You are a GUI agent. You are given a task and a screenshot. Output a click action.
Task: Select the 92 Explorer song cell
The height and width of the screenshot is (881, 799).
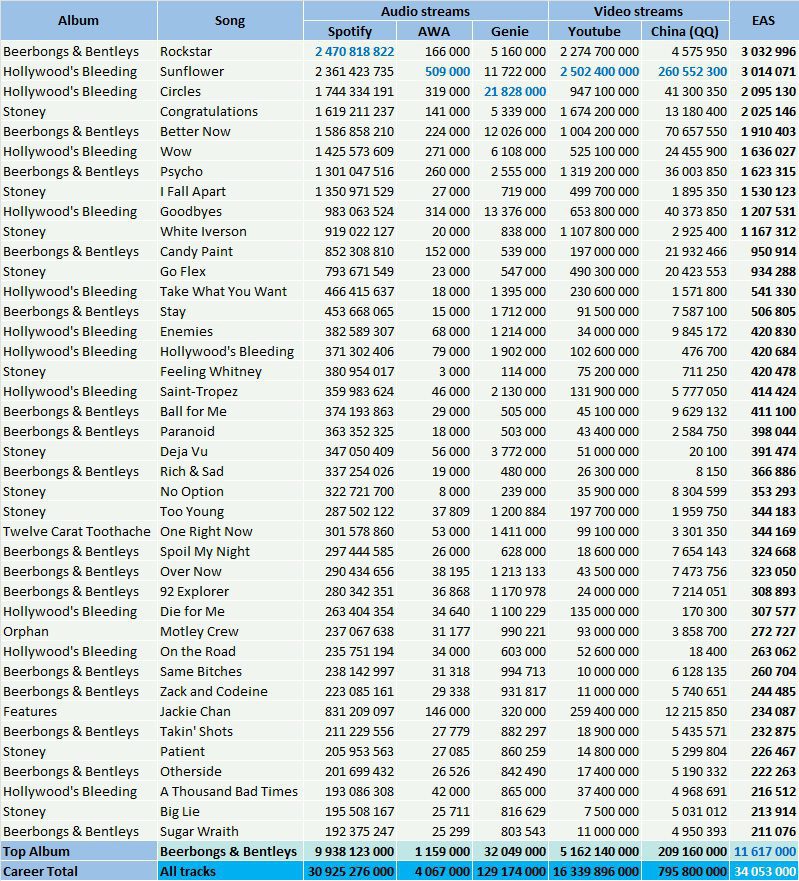[x=230, y=592]
